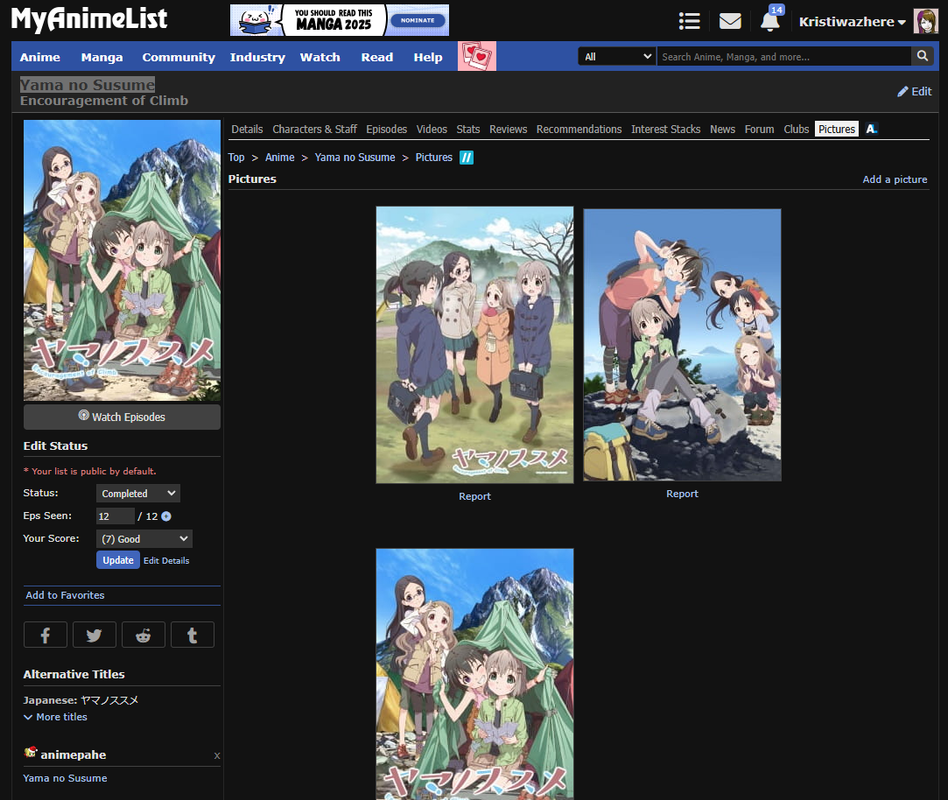Expand More titles
The height and width of the screenshot is (800, 948).
[x=56, y=717]
